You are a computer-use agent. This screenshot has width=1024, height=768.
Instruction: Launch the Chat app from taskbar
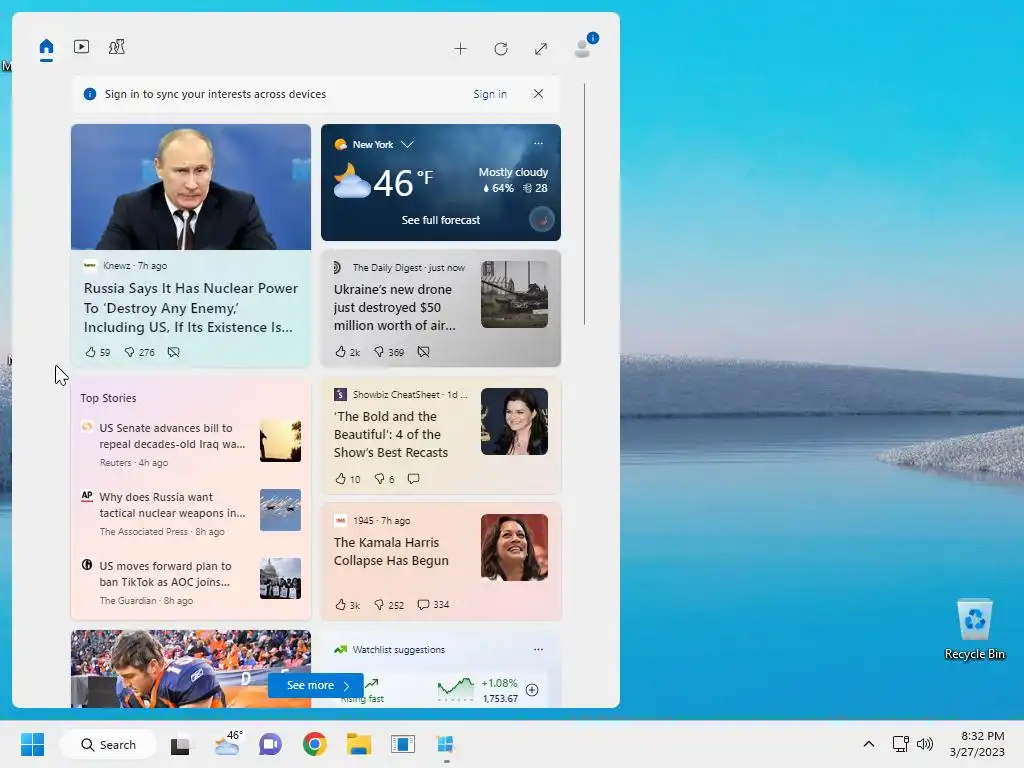pyautogui.click(x=270, y=744)
